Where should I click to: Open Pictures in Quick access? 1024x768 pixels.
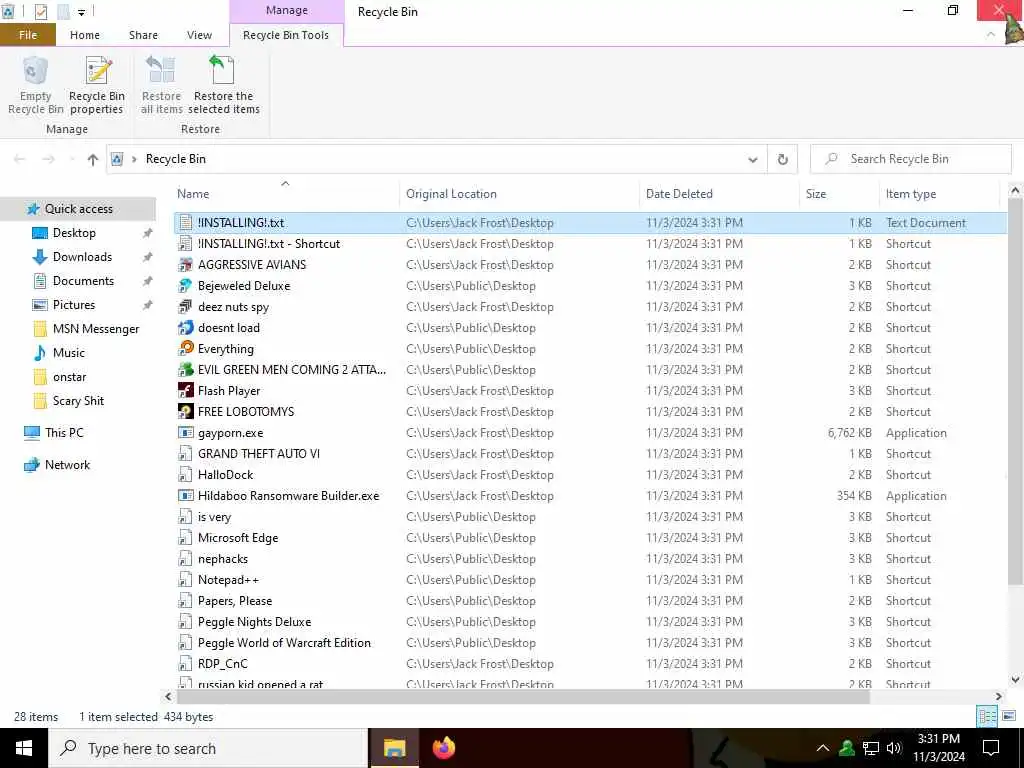pos(74,305)
